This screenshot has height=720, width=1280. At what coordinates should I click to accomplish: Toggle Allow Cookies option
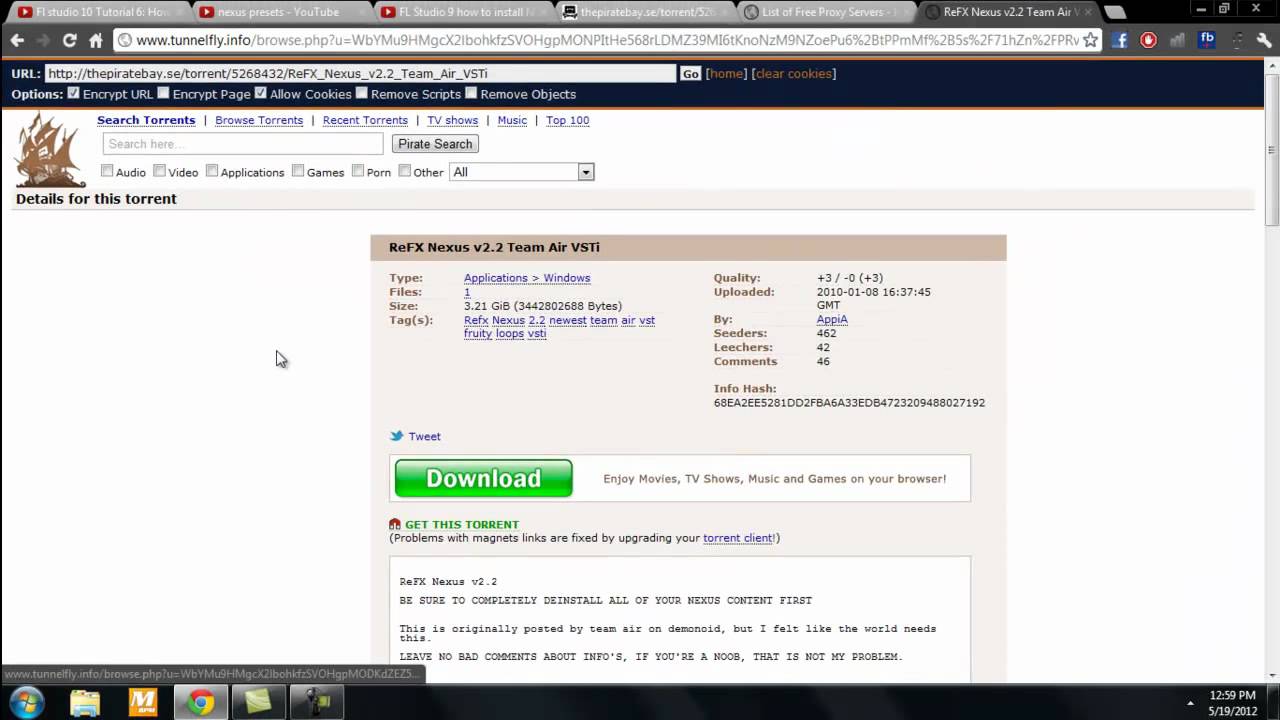click(x=260, y=93)
